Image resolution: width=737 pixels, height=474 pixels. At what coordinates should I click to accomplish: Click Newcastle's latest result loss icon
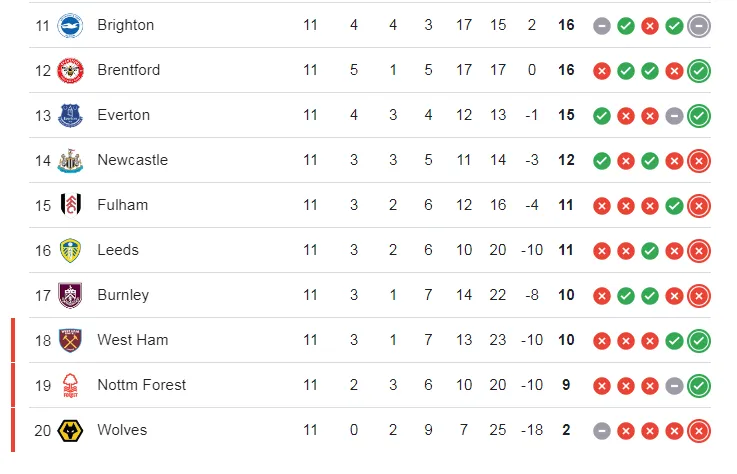[x=699, y=160]
